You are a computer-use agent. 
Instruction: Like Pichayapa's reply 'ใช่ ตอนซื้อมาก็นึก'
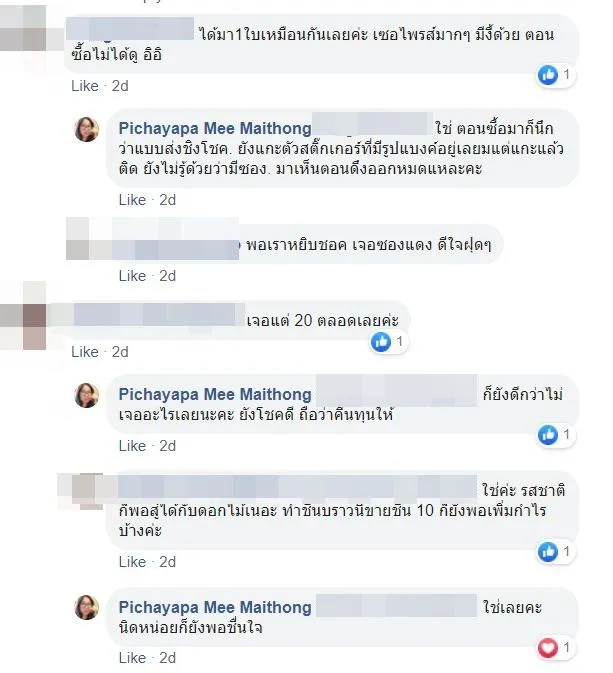click(x=133, y=200)
